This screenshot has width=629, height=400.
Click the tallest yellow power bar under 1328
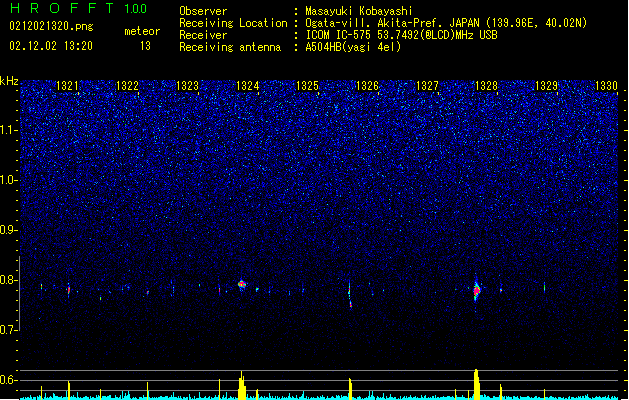pyautogui.click(x=477, y=384)
